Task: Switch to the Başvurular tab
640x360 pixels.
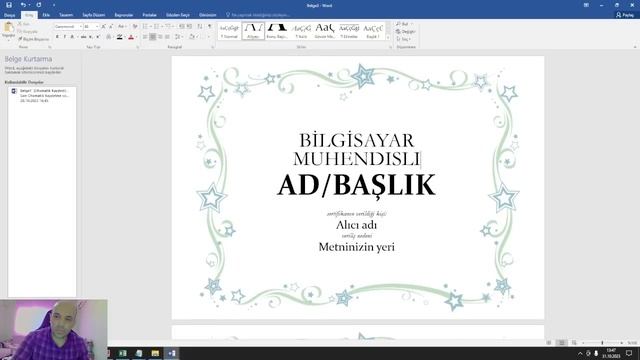Action: click(x=124, y=15)
